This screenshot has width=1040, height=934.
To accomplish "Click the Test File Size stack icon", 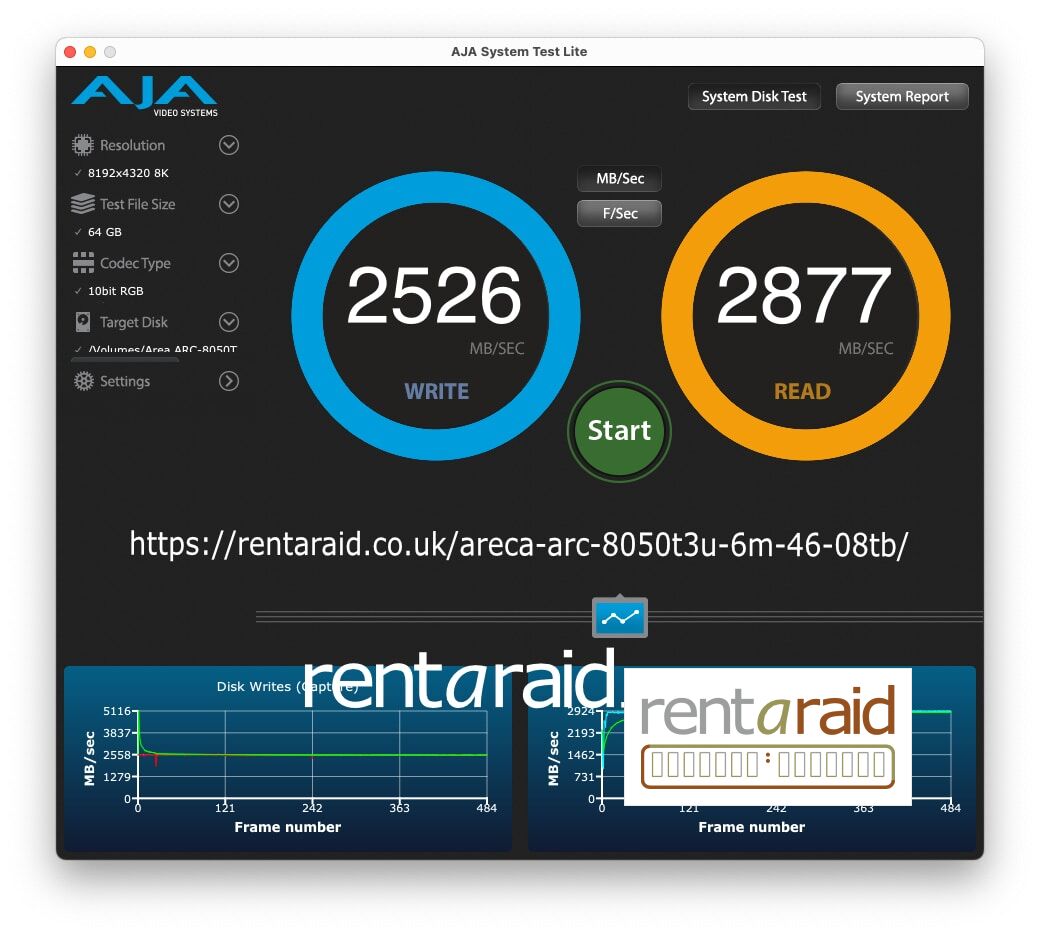I will 83,204.
